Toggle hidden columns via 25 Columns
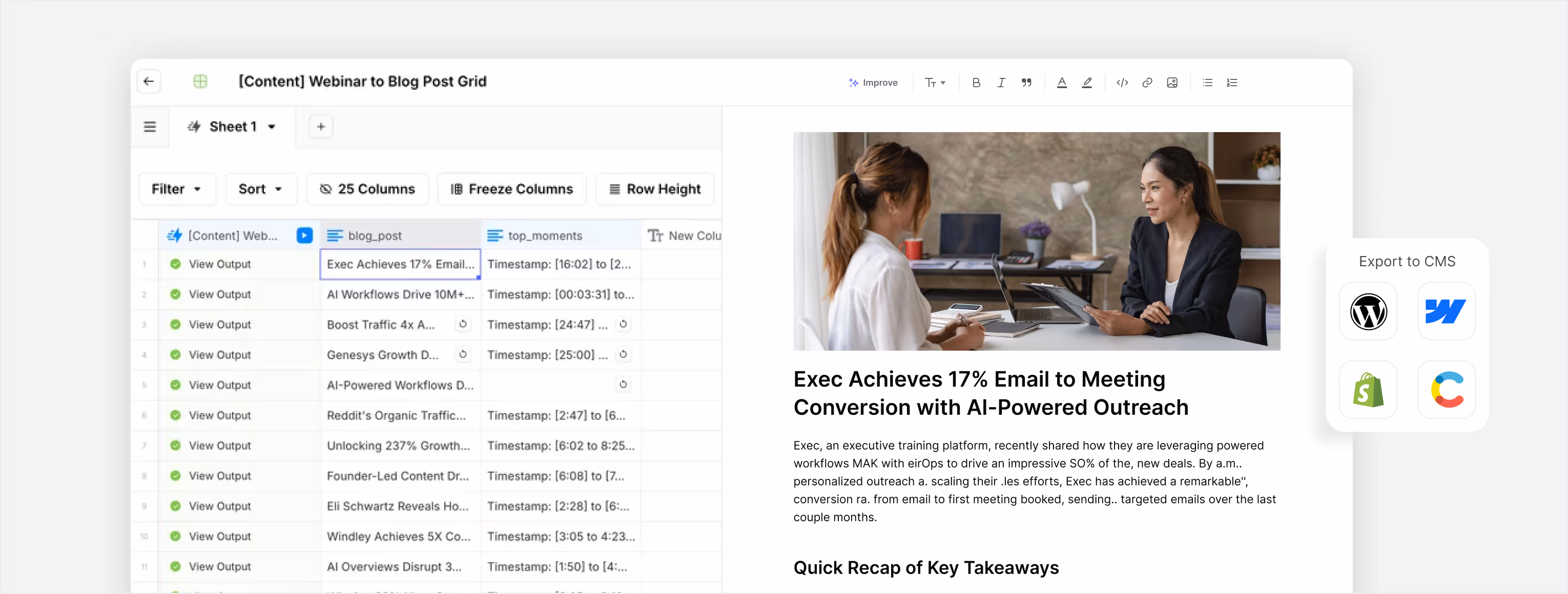 [x=367, y=189]
